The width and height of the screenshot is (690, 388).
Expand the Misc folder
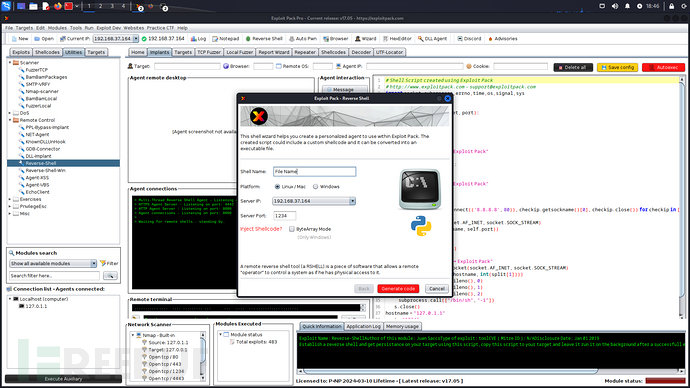point(10,213)
